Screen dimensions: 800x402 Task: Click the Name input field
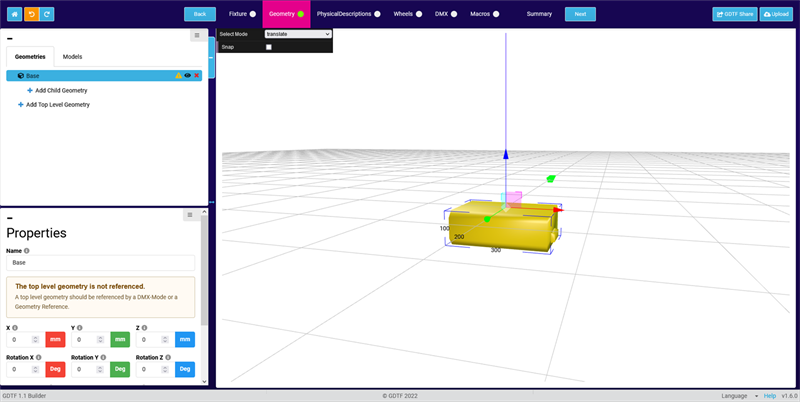pyautogui.click(x=100, y=263)
